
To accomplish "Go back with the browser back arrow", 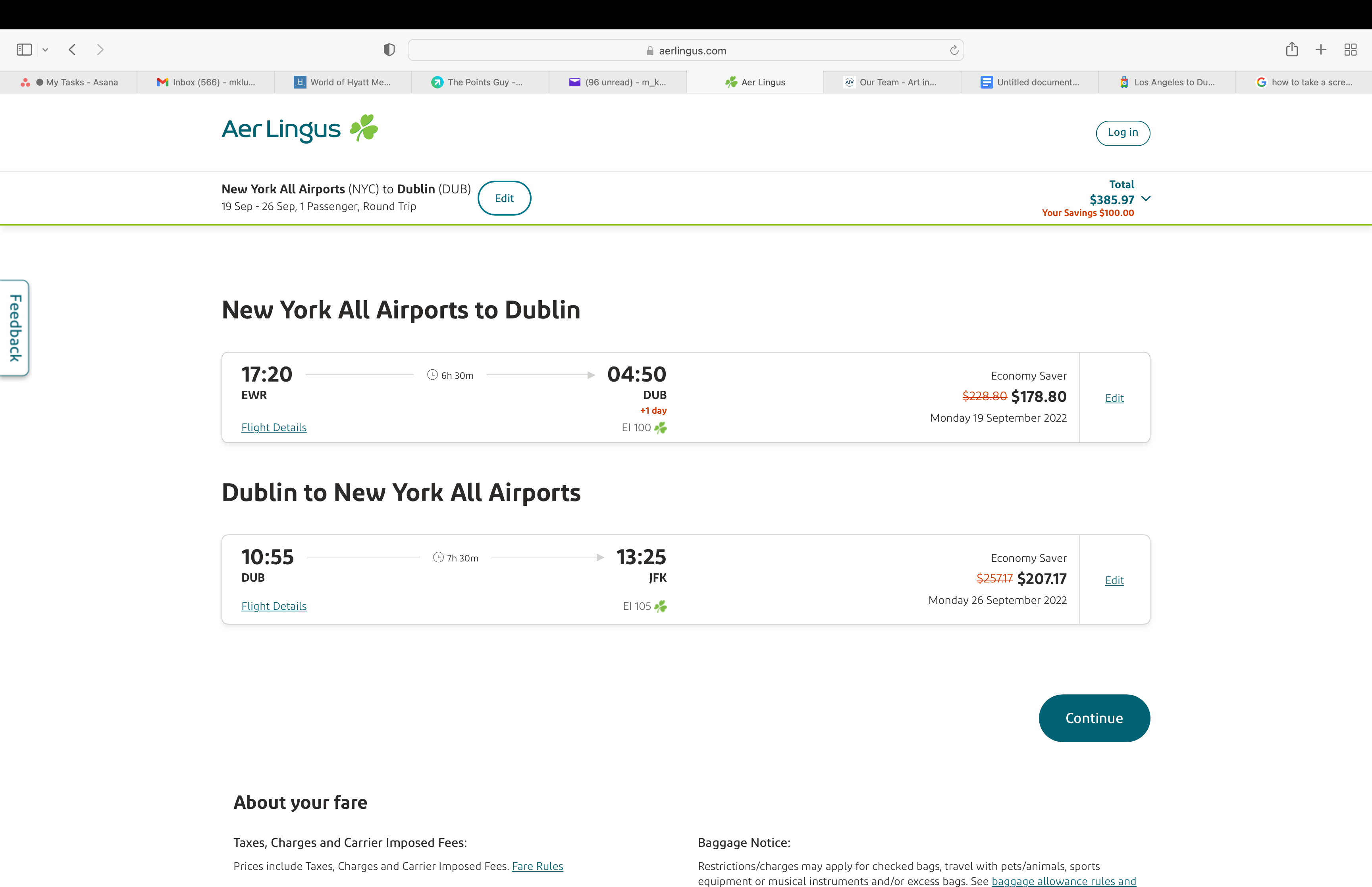I will pyautogui.click(x=72, y=50).
